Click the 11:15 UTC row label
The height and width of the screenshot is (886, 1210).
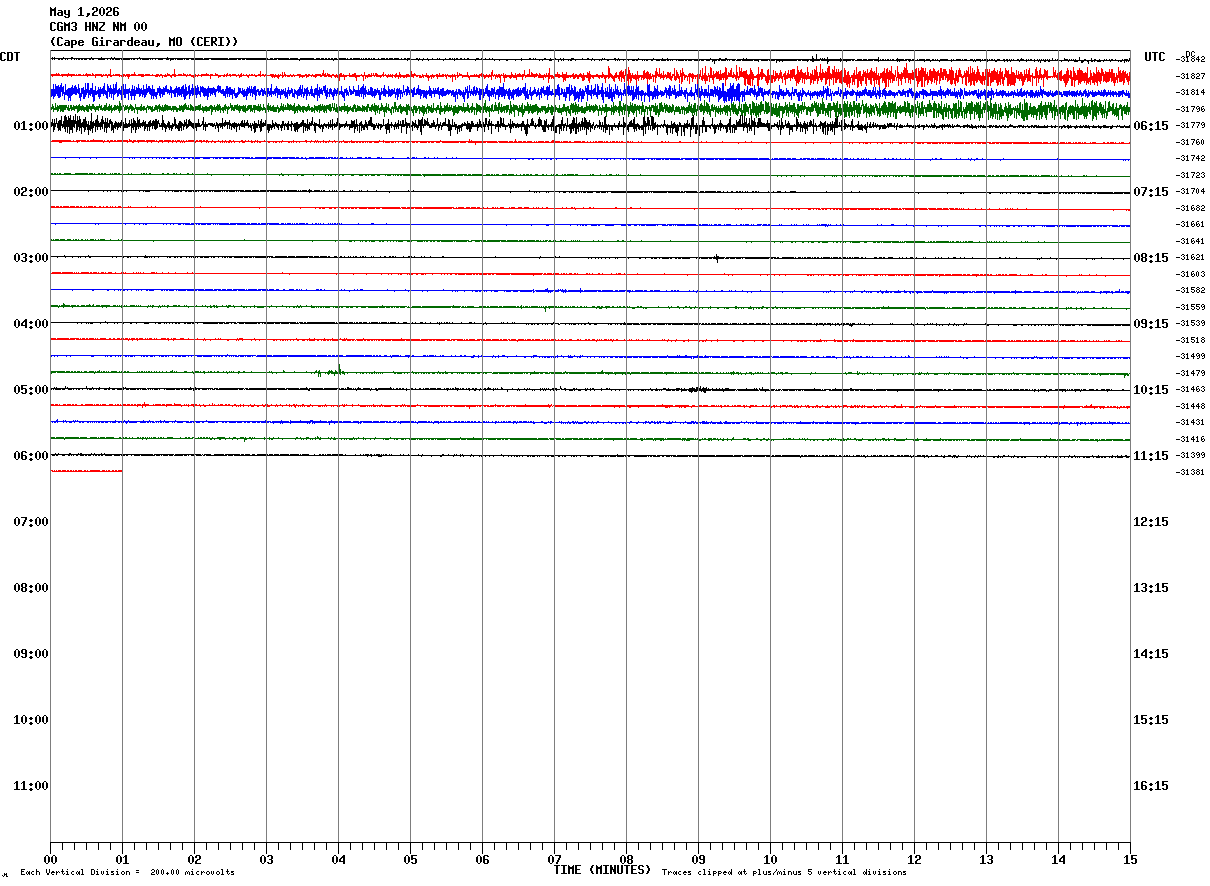[1151, 456]
